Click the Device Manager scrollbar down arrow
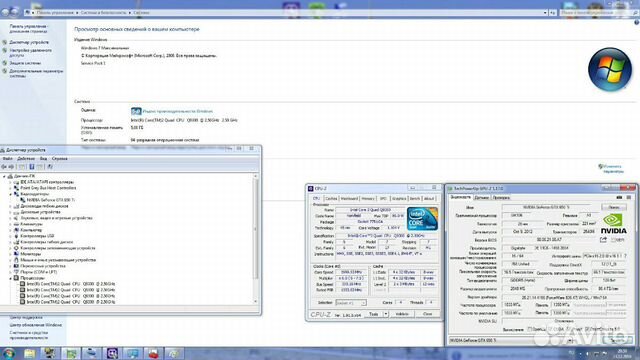 [x=256, y=301]
